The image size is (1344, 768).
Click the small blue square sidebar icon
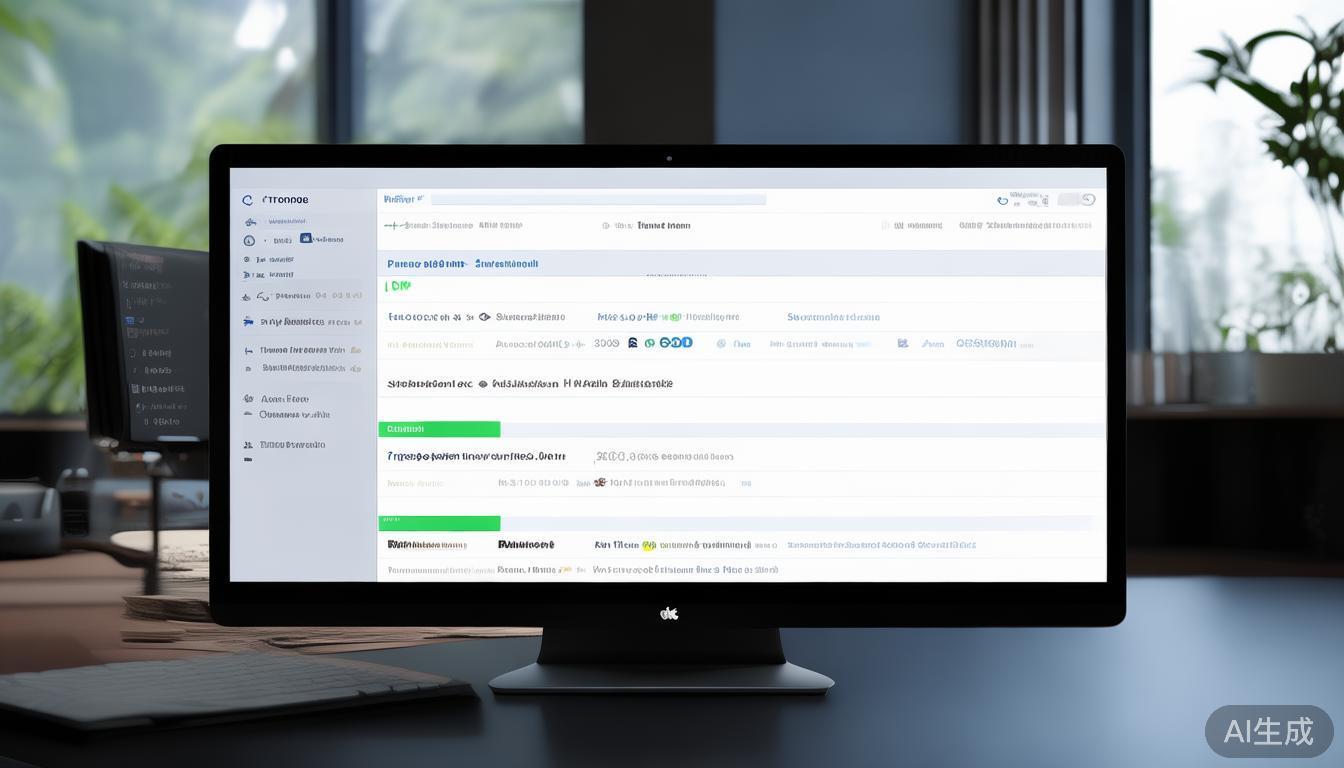coord(306,239)
